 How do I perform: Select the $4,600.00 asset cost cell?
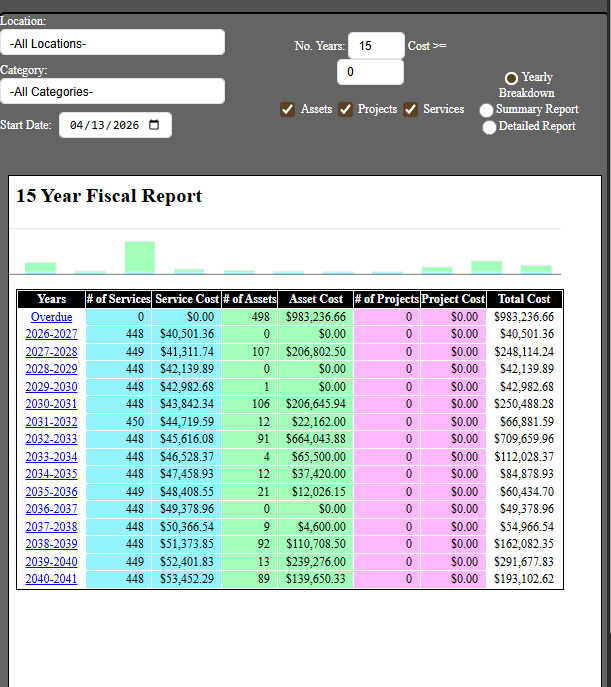315,527
